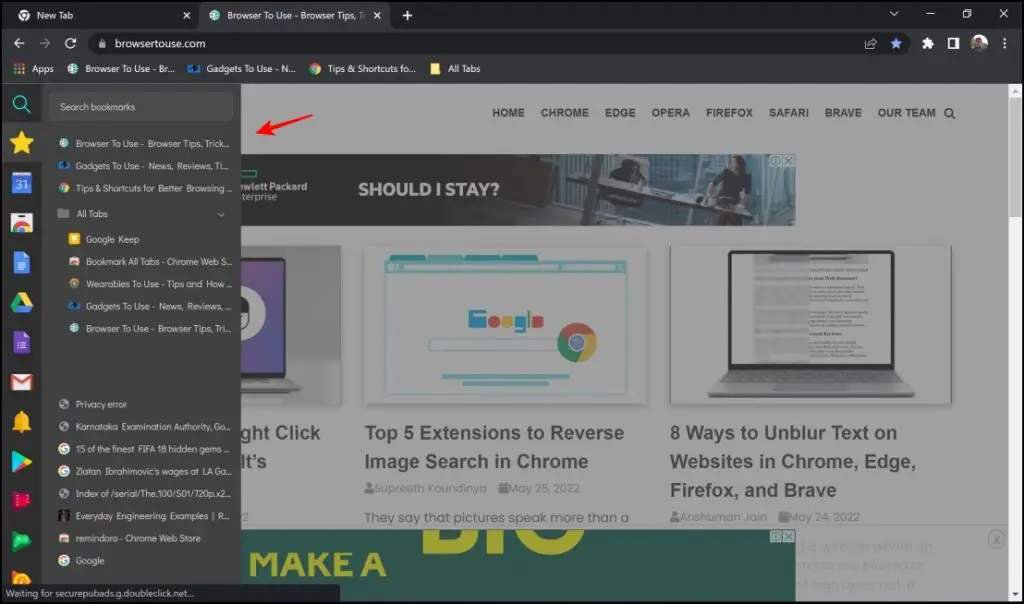The width and height of the screenshot is (1024, 604).
Task: Toggle the bookmark star in the address bar
Action: [896, 43]
